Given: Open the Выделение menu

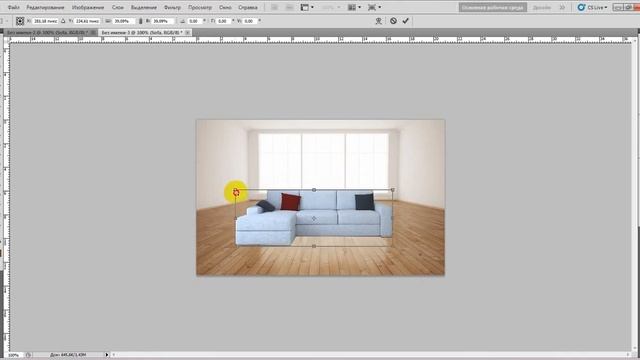Looking at the screenshot, I should pyautogui.click(x=144, y=7).
